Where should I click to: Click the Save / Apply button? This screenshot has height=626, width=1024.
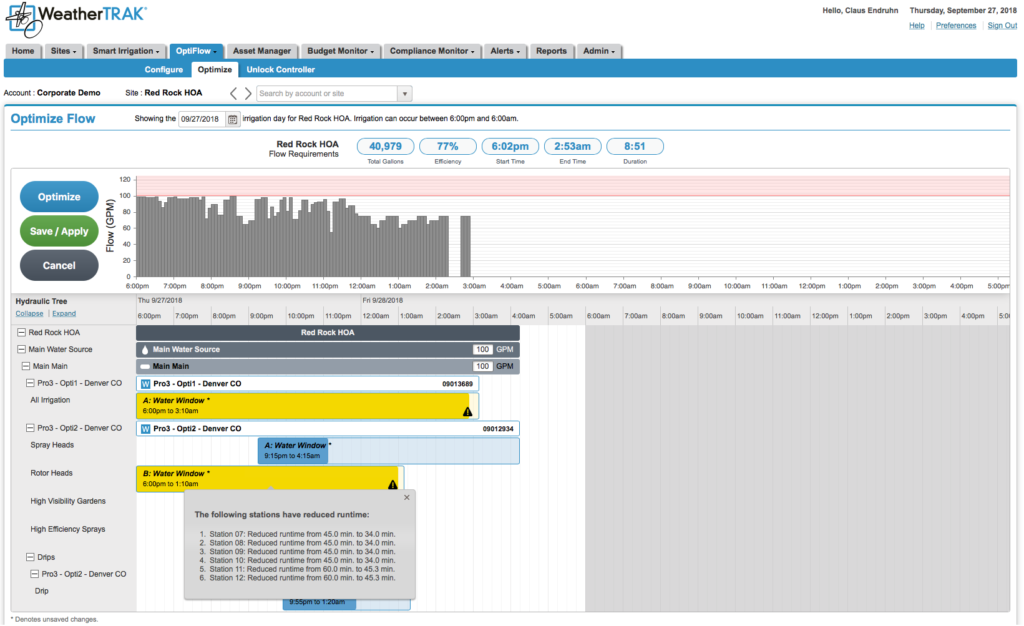(59, 231)
